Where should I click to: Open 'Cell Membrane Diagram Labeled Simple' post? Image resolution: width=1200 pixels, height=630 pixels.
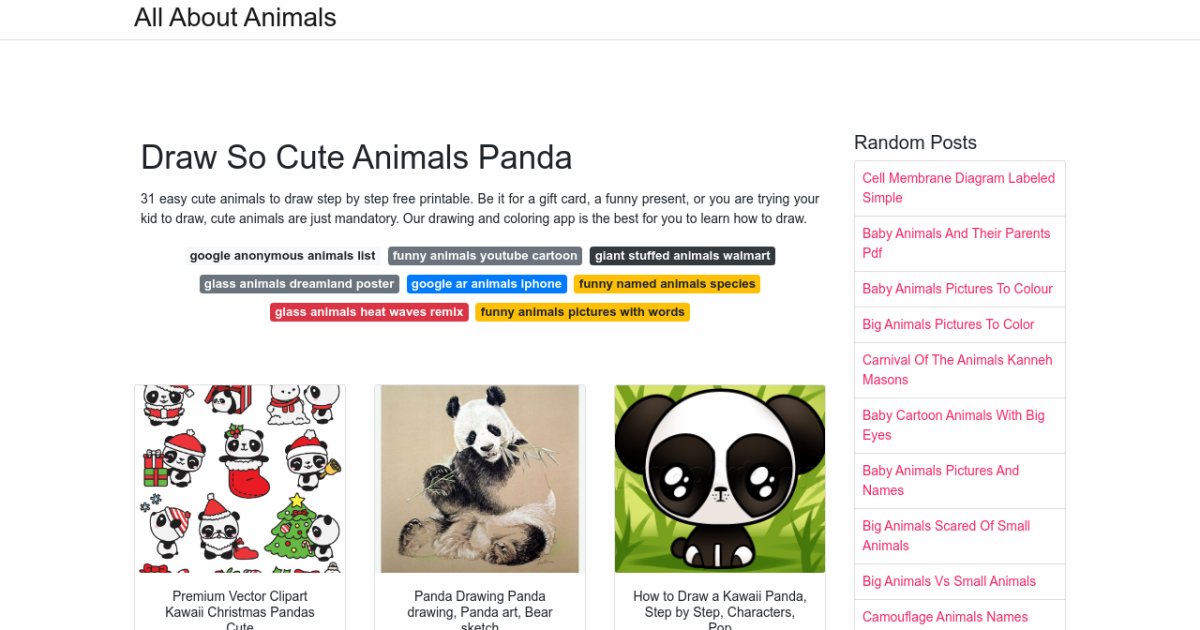[958, 187]
